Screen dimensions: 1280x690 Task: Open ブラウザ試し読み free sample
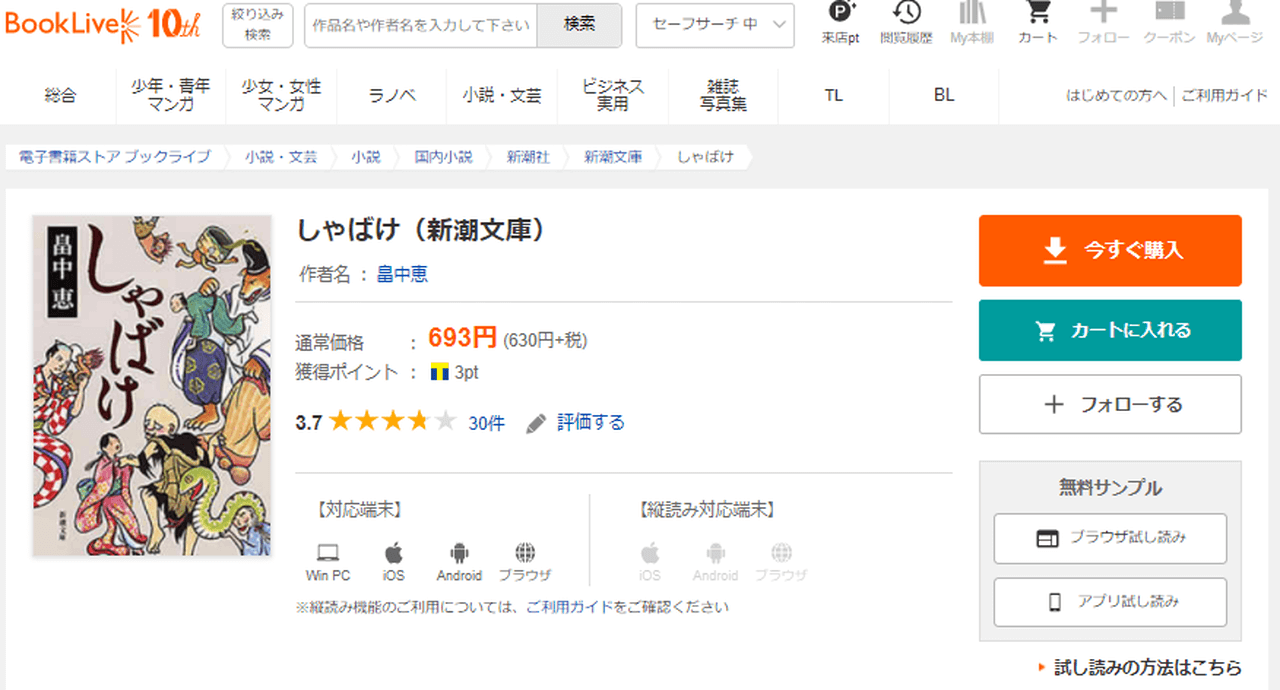point(1110,538)
